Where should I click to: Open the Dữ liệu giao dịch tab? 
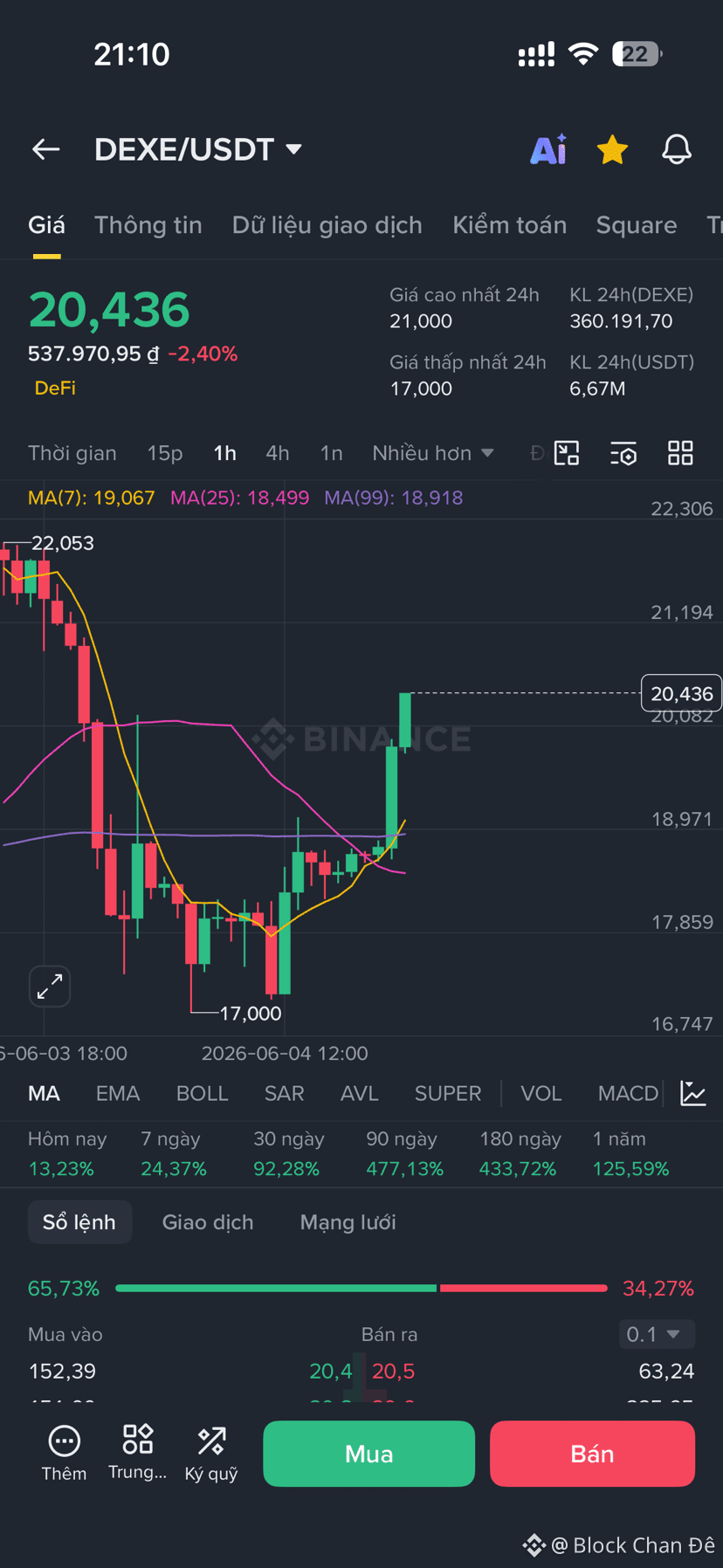(327, 225)
